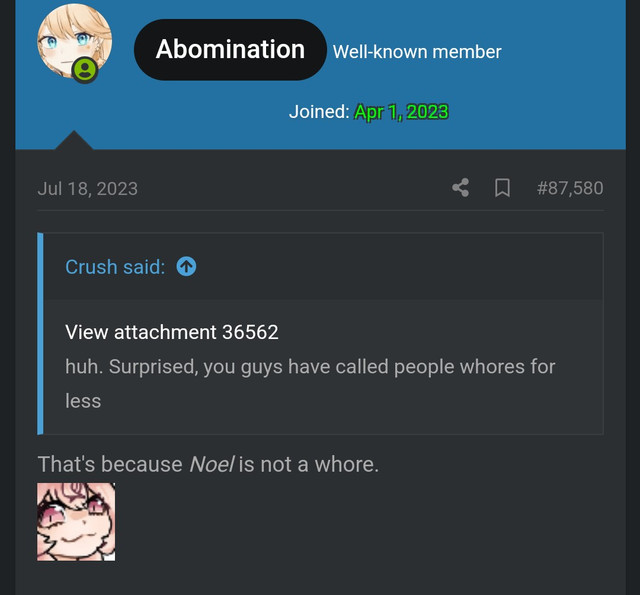The image size is (640, 595).
Task: Click the pink-haired emoji sticker image
Action: pyautogui.click(x=76, y=522)
